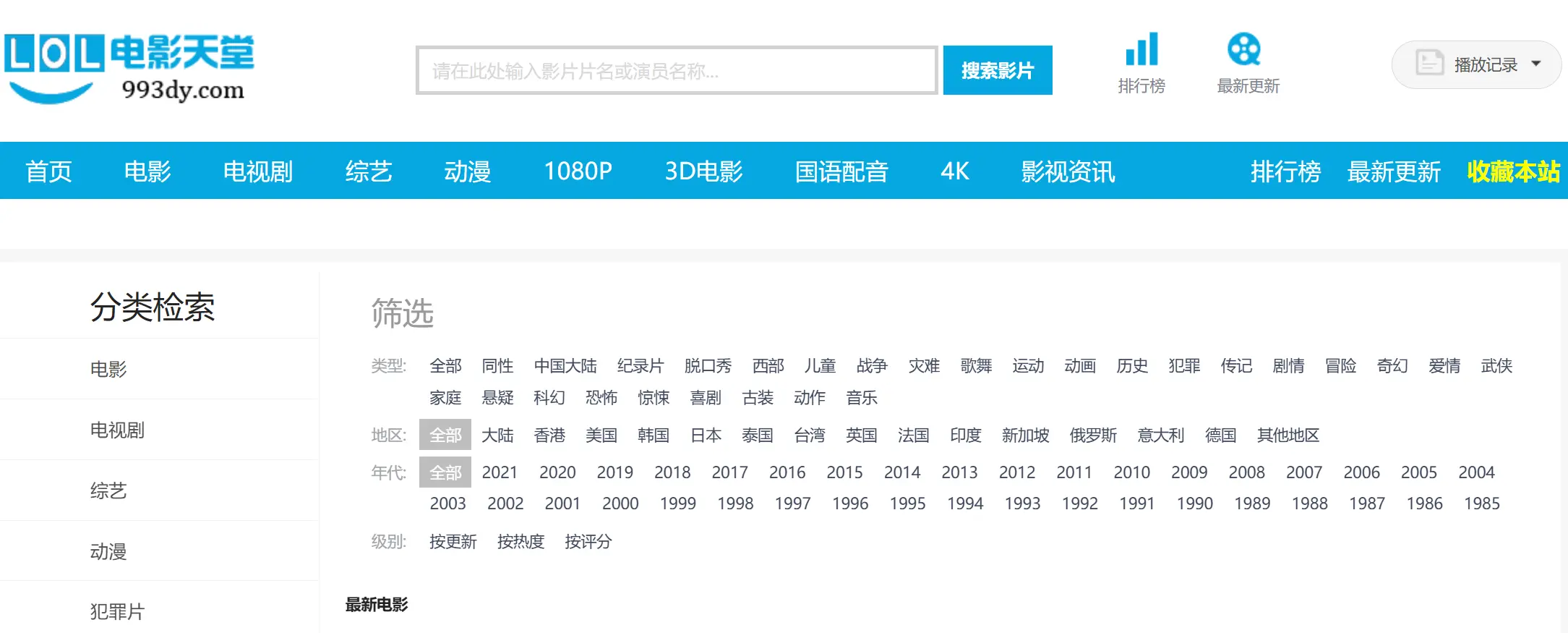
Task: Open 犯罪片 in the sidebar list
Action: (117, 611)
